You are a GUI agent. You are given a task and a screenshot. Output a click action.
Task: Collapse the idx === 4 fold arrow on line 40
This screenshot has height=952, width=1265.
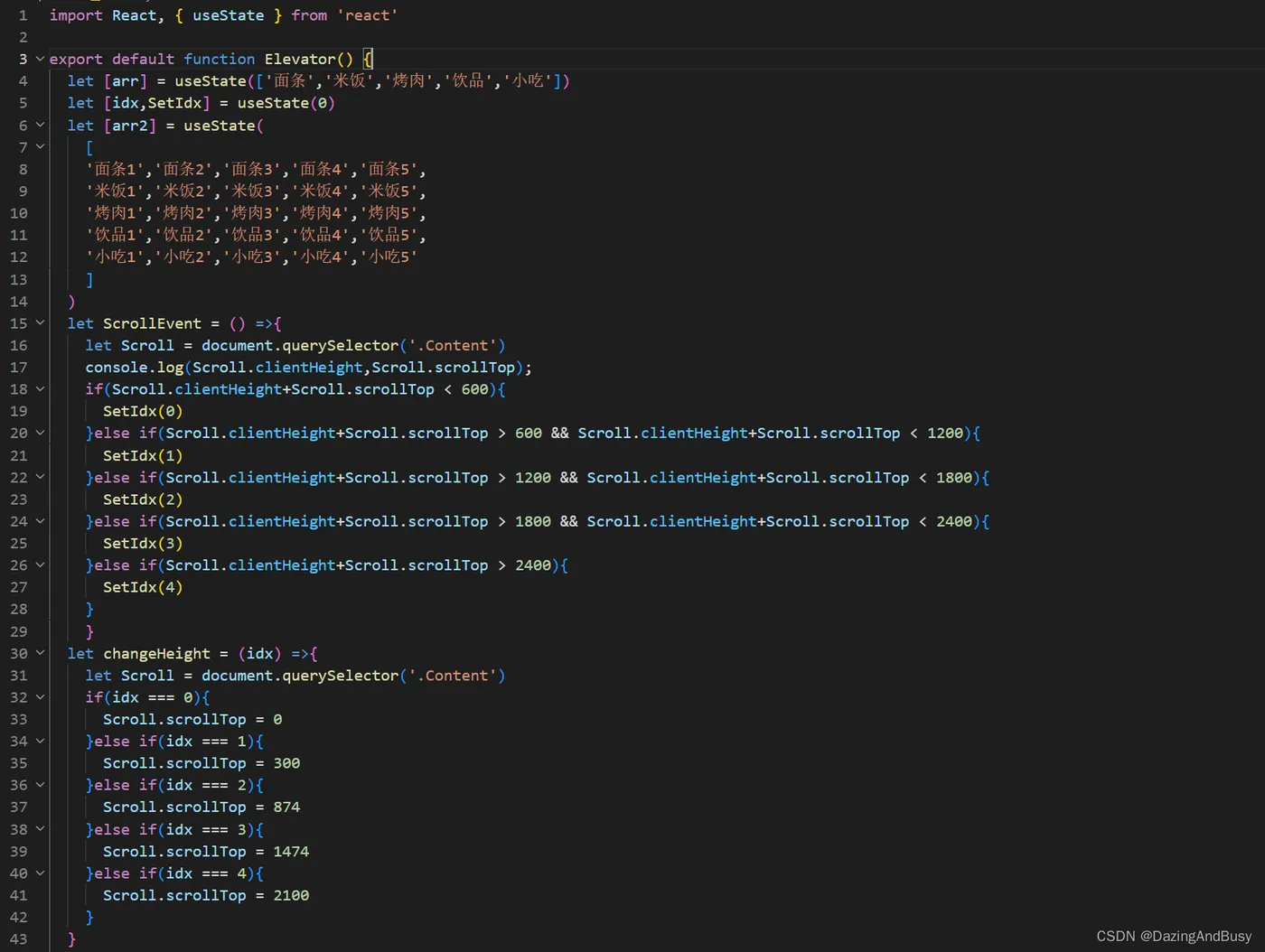tap(40, 873)
